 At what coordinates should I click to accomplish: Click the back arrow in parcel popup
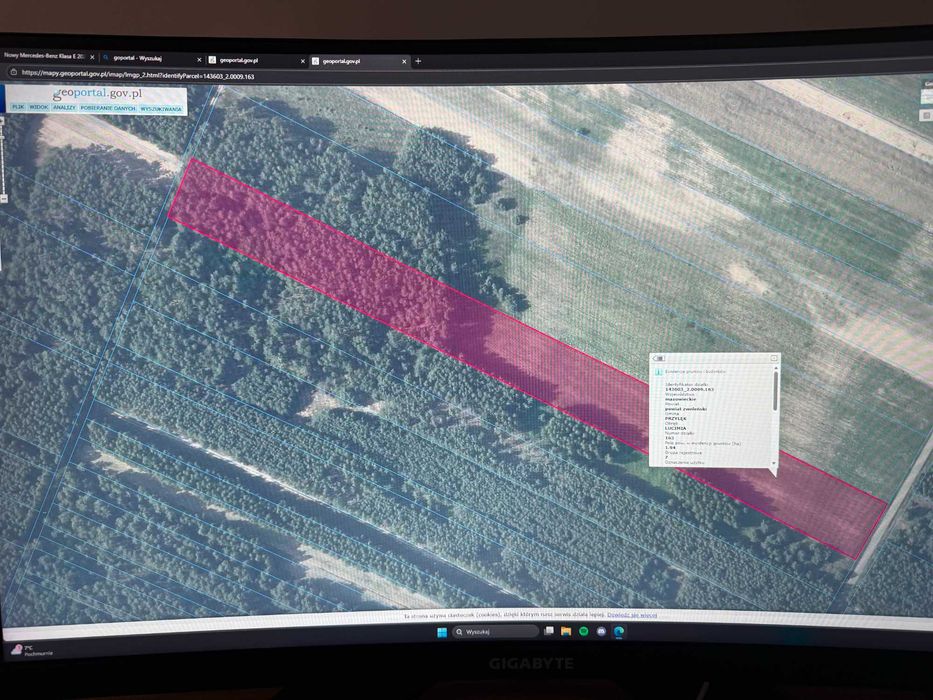tap(658, 358)
